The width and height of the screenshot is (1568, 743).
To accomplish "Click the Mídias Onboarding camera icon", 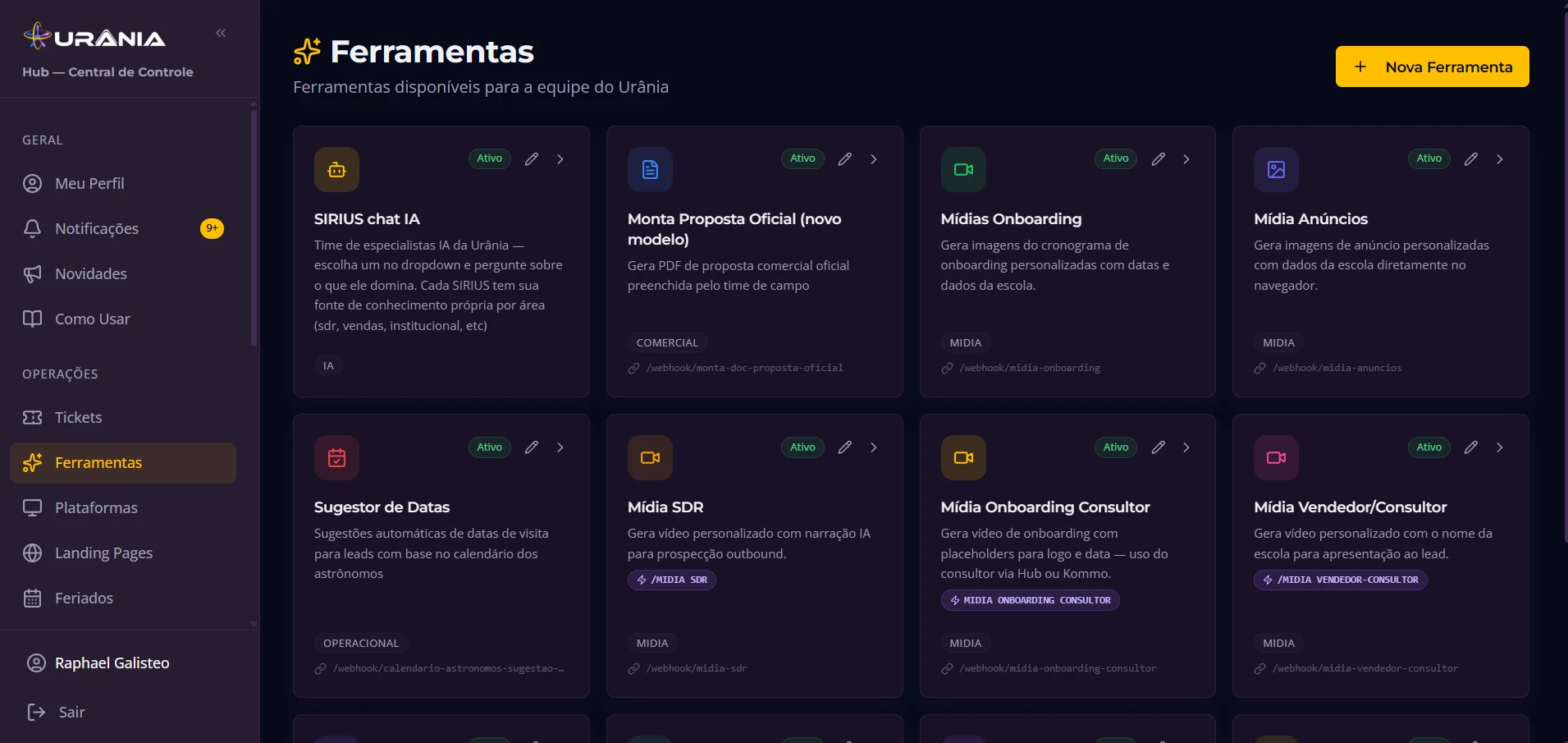I will point(963,170).
